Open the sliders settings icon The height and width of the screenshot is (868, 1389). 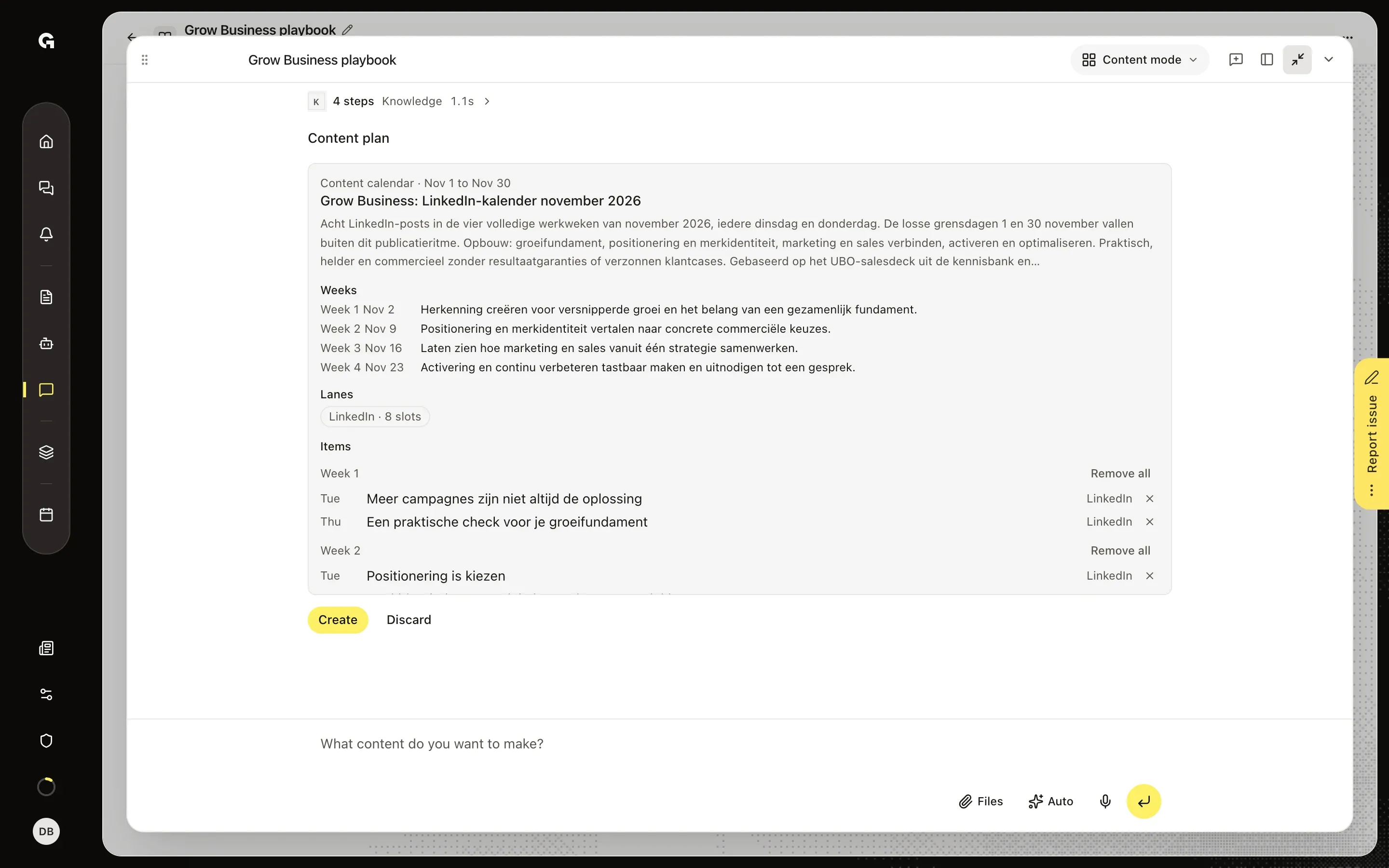click(46, 694)
